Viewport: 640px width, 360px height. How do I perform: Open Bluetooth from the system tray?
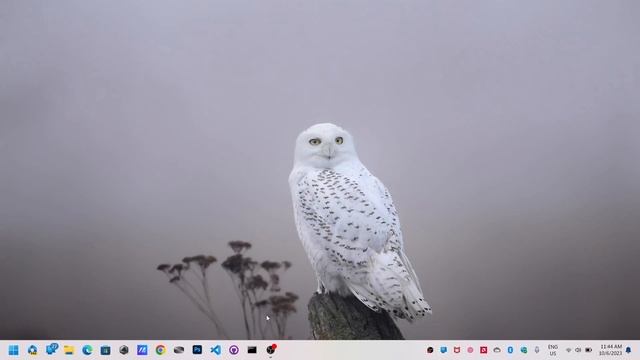pyautogui.click(x=510, y=350)
